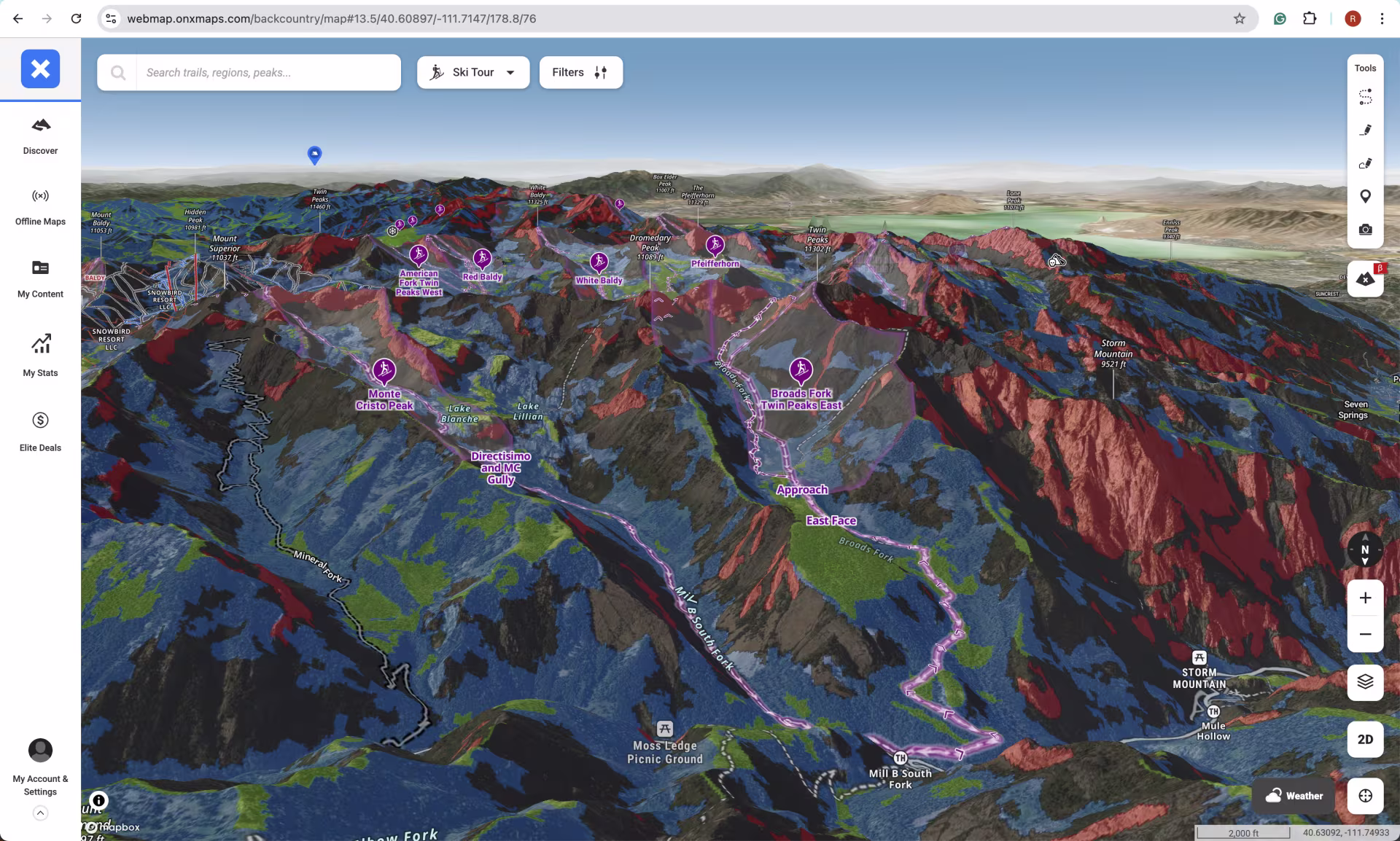Select the area shape drawing tool
1400x841 pixels.
click(1365, 164)
